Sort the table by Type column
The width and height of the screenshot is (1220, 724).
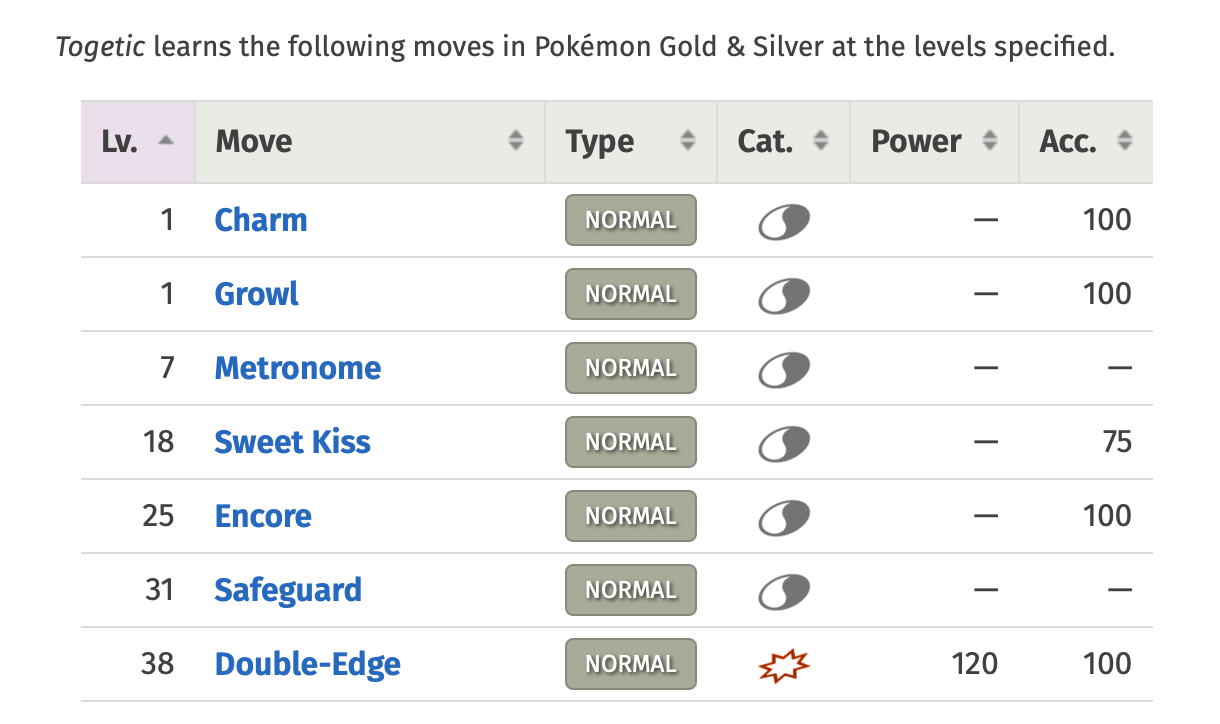click(x=630, y=142)
